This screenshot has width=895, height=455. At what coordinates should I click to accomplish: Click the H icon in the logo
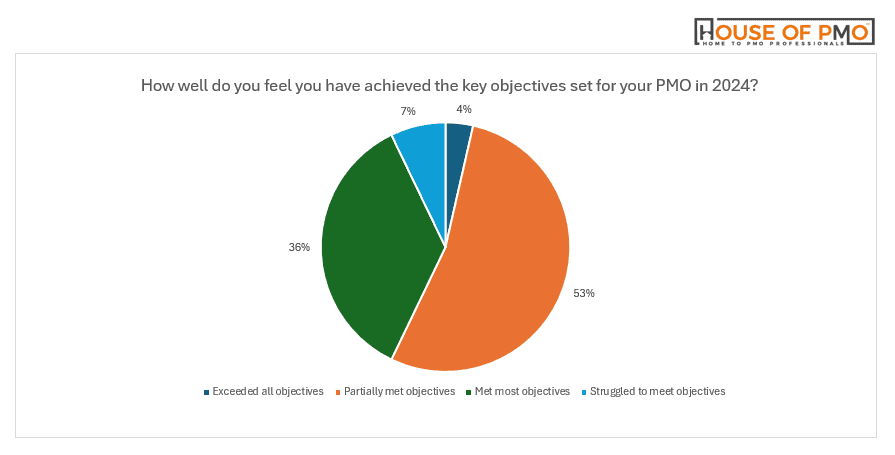coord(705,31)
